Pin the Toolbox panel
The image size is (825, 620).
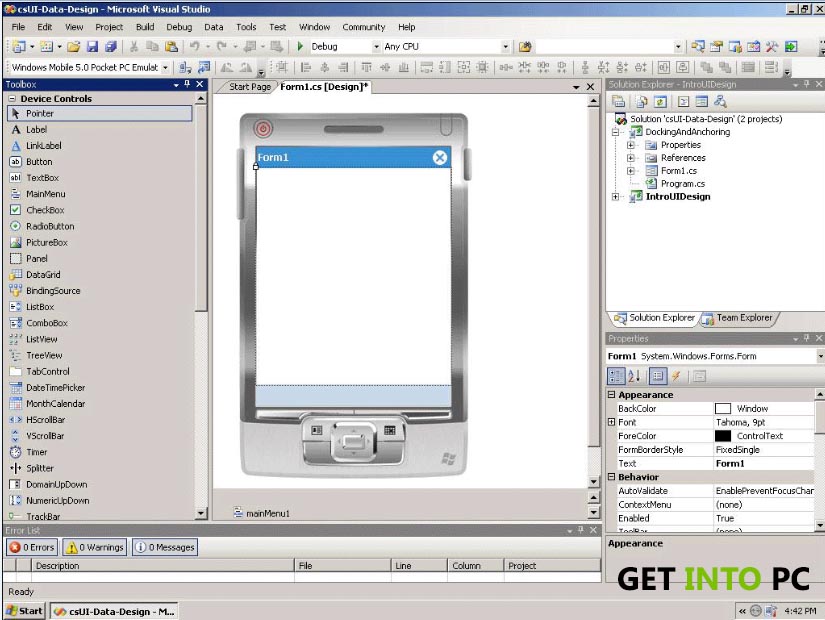[x=187, y=84]
